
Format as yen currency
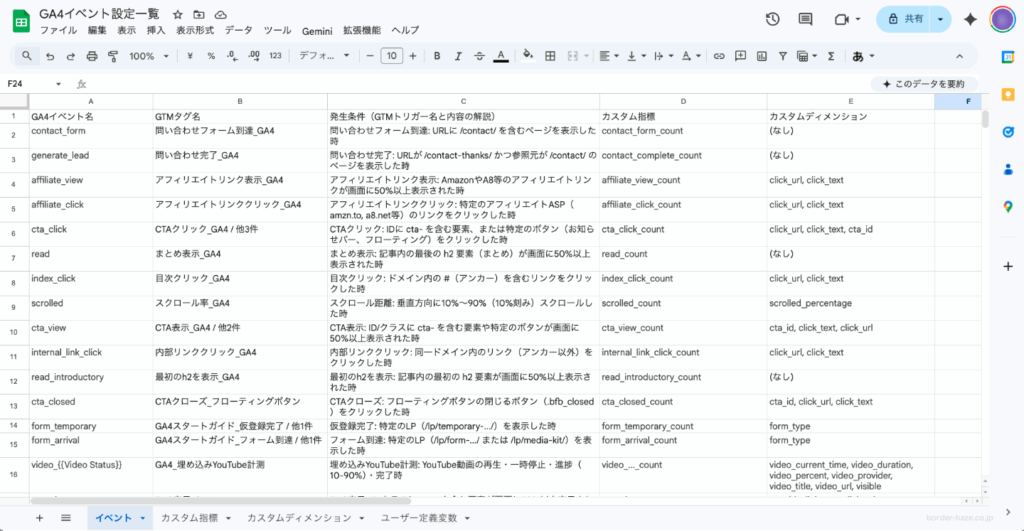189,56
